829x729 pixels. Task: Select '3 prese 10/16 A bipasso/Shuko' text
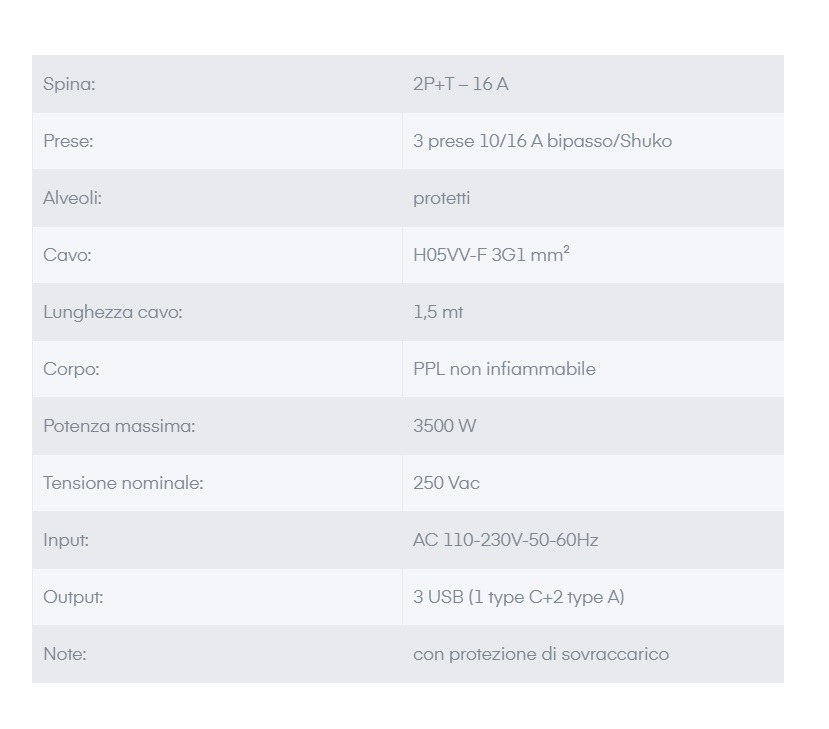pos(542,141)
